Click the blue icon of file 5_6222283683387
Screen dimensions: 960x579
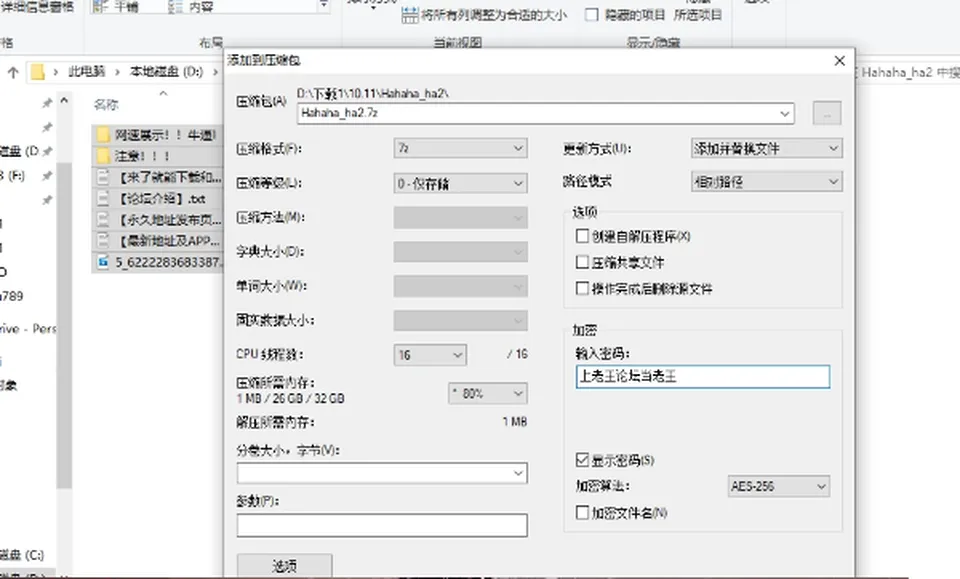[103, 262]
